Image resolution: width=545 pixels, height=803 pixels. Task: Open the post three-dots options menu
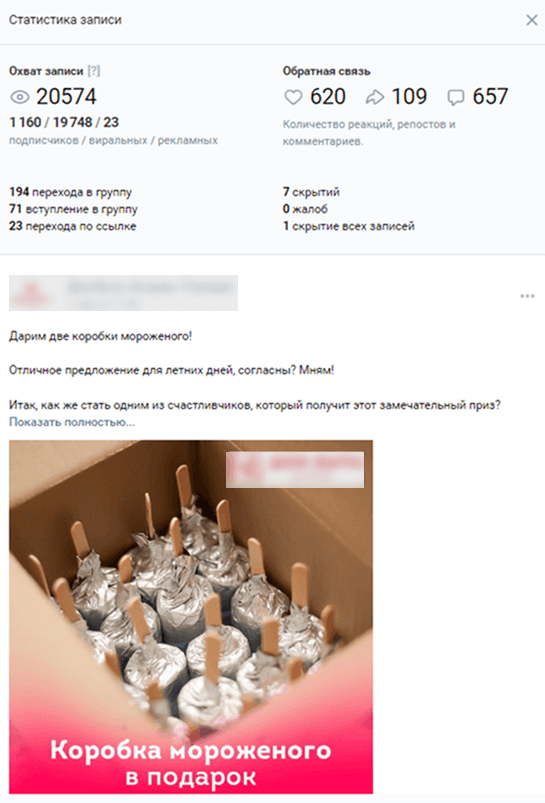(527, 296)
